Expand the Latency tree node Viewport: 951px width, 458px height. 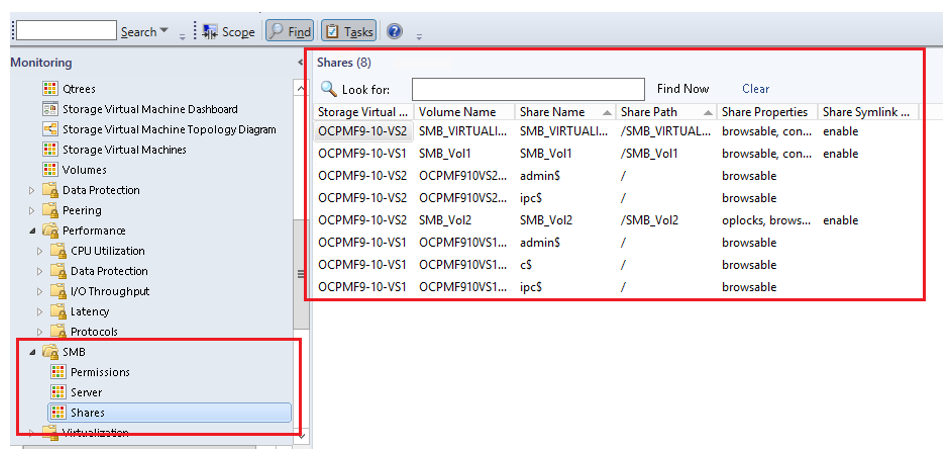[x=40, y=312]
